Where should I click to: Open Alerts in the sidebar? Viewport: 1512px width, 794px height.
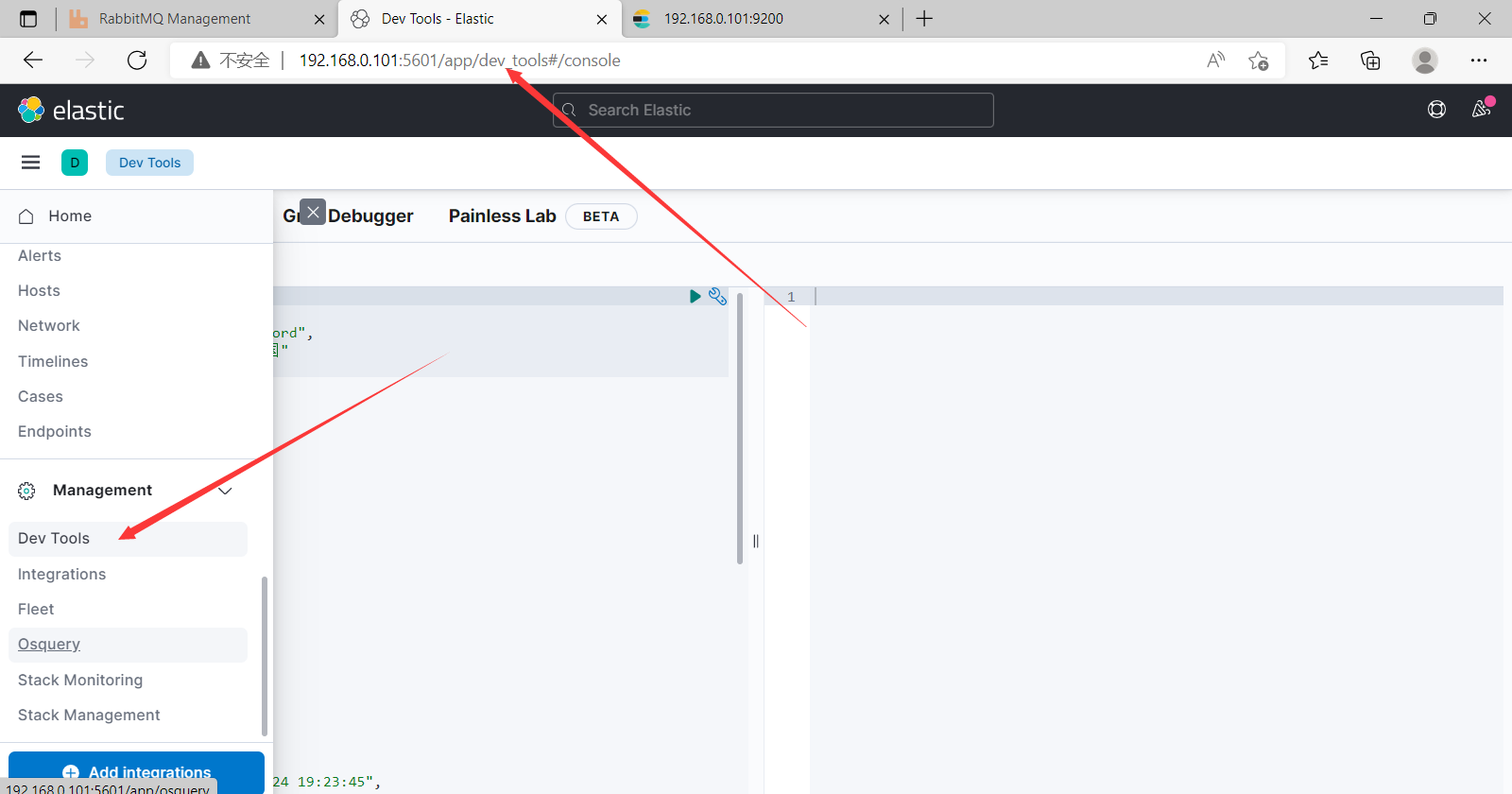[40, 256]
